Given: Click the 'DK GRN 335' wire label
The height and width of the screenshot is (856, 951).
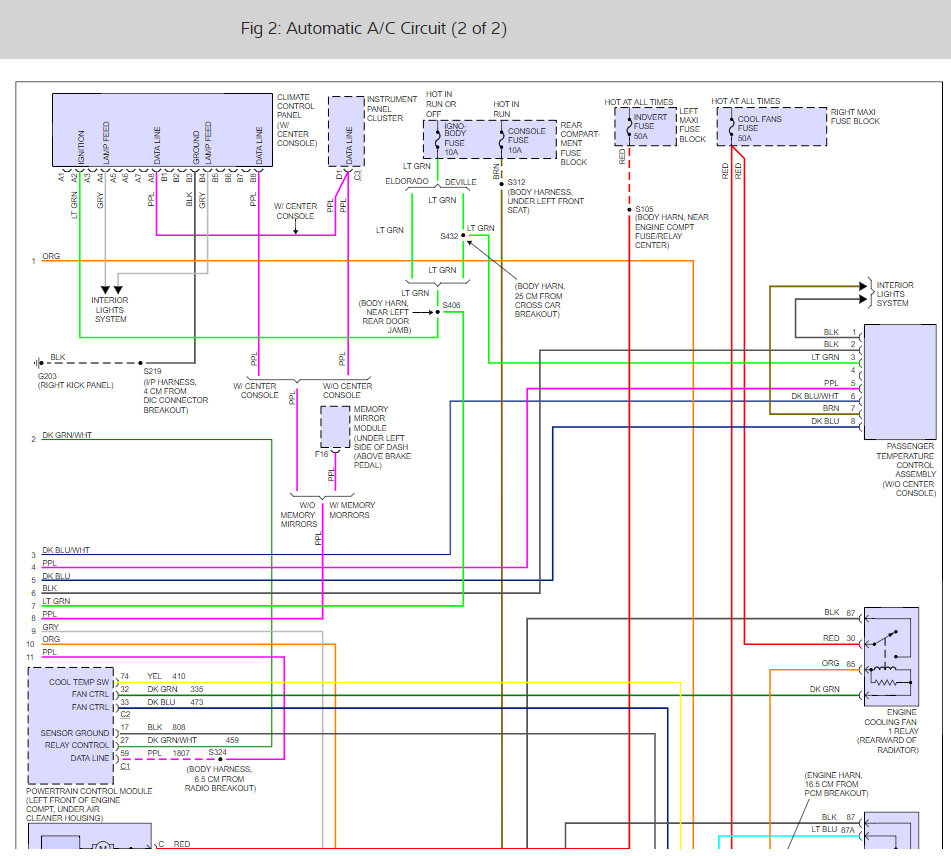Looking at the screenshot, I should pos(175,689).
